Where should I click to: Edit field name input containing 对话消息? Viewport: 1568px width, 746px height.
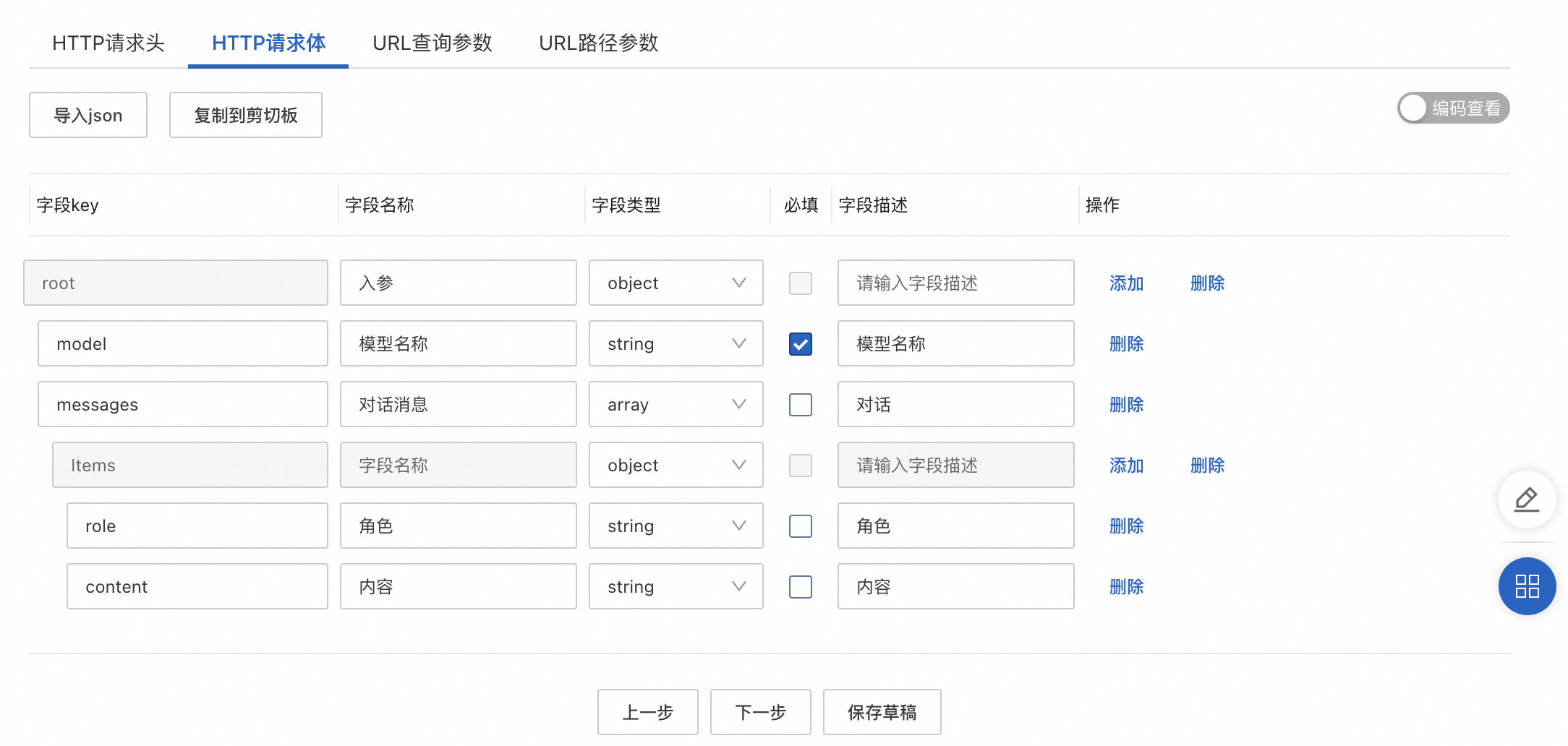pos(459,404)
